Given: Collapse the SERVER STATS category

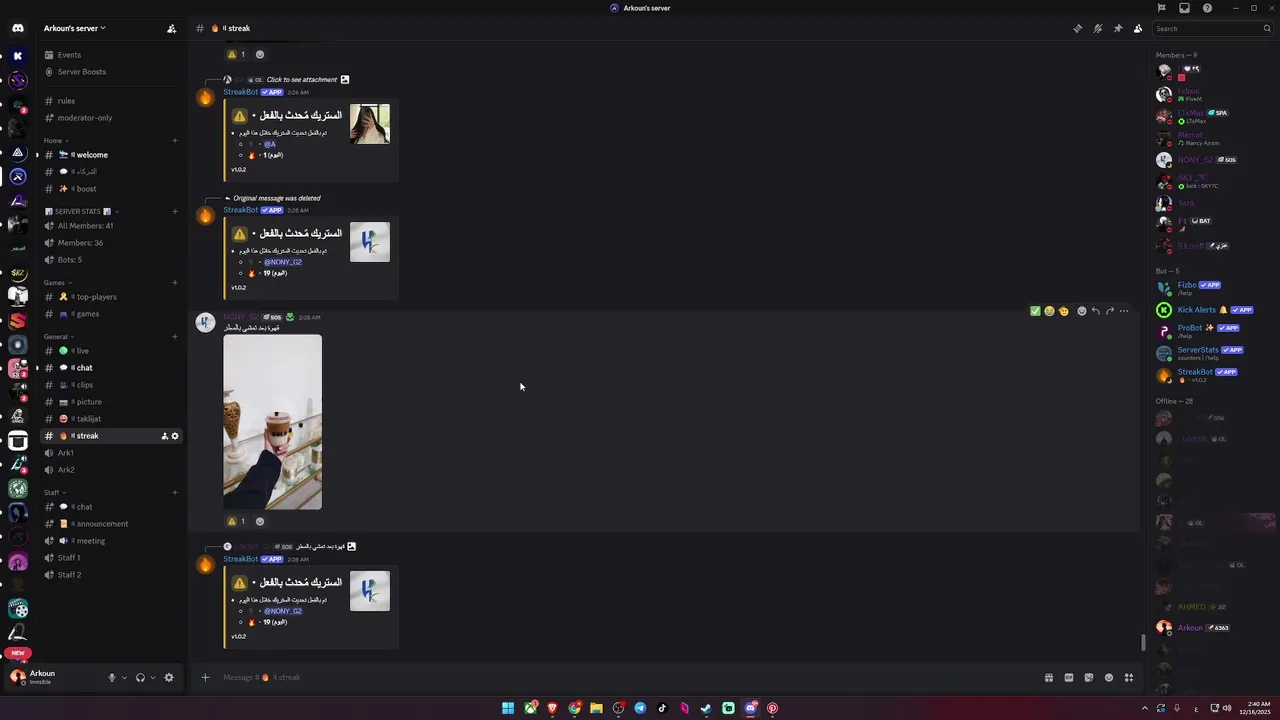Looking at the screenshot, I should pos(80,211).
